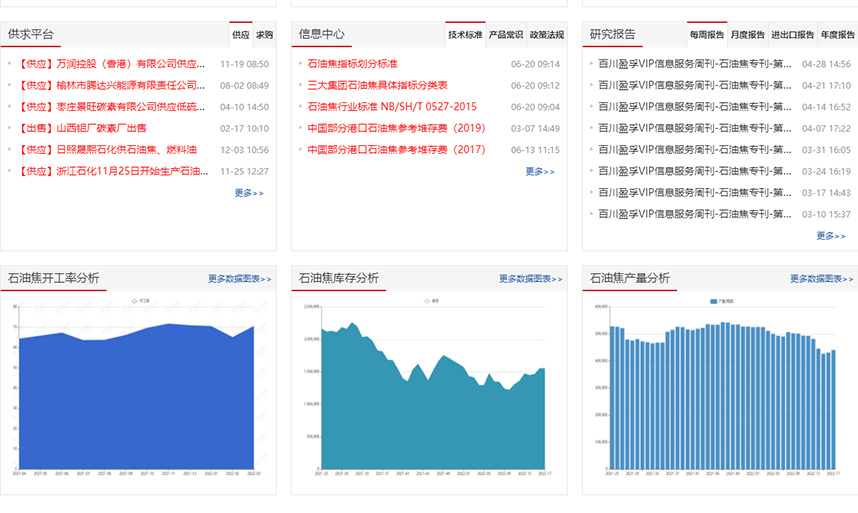The width and height of the screenshot is (858, 513).
Task: Expand 更多>> under 信息中心 list
Action: (540, 171)
